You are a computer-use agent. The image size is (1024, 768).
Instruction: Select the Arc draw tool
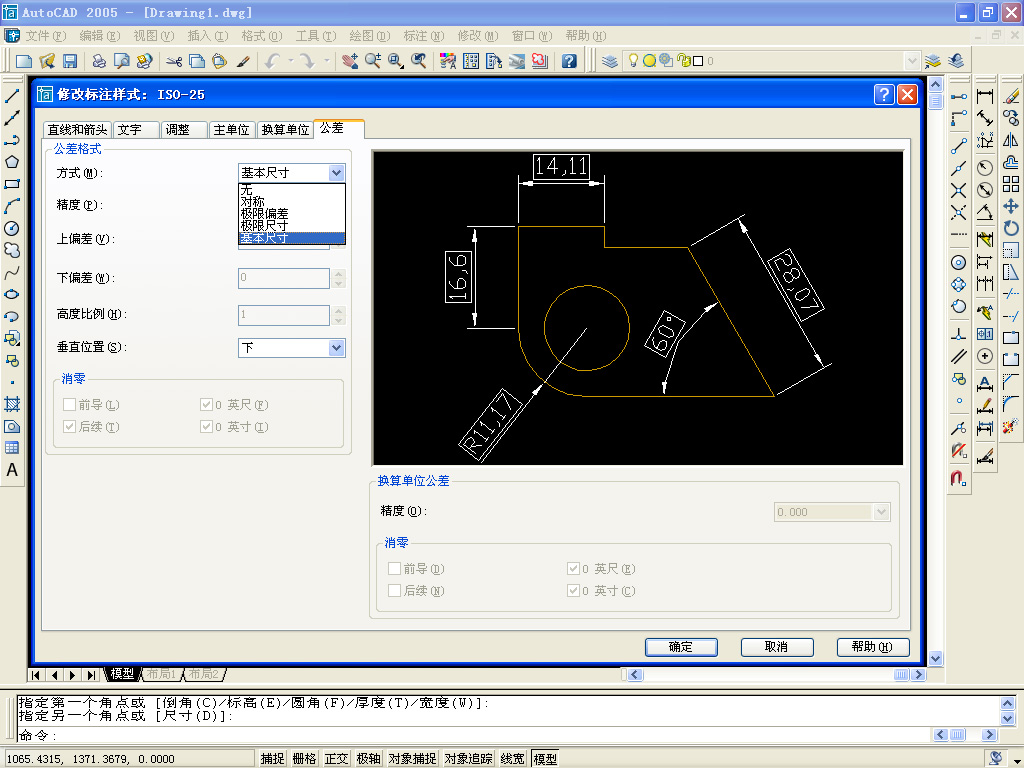[12, 206]
